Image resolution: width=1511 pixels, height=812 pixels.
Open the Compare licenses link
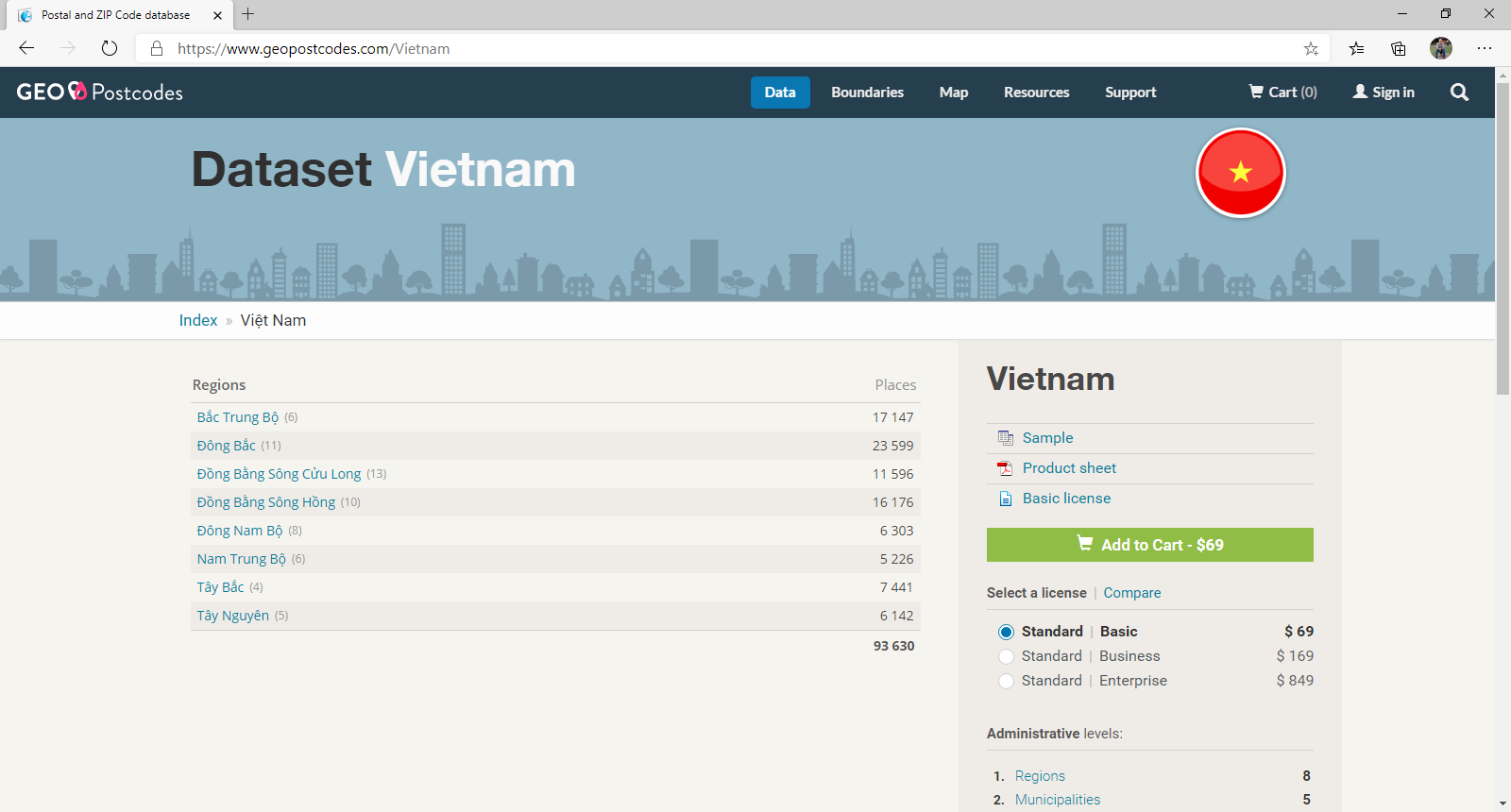1132,593
